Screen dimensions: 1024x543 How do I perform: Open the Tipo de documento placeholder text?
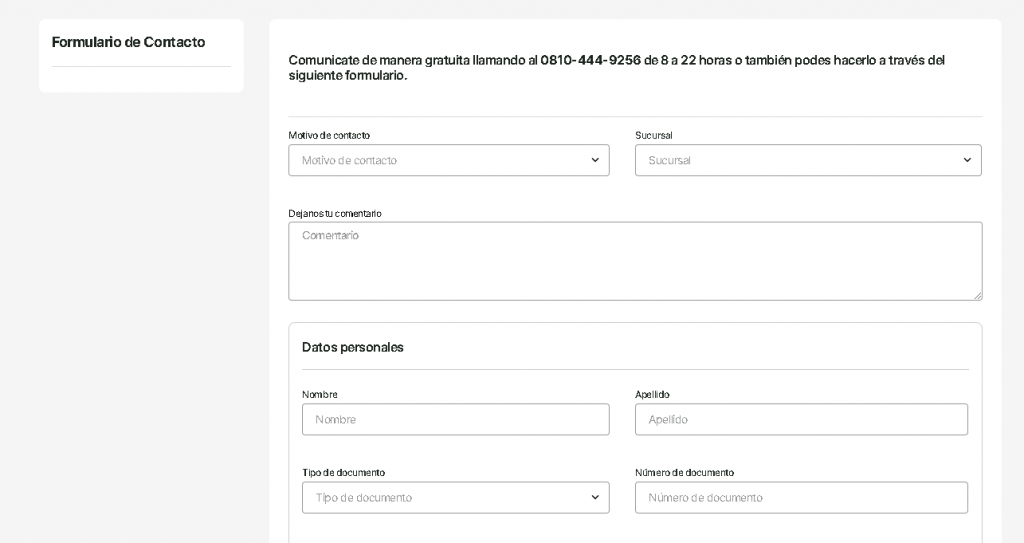364,497
